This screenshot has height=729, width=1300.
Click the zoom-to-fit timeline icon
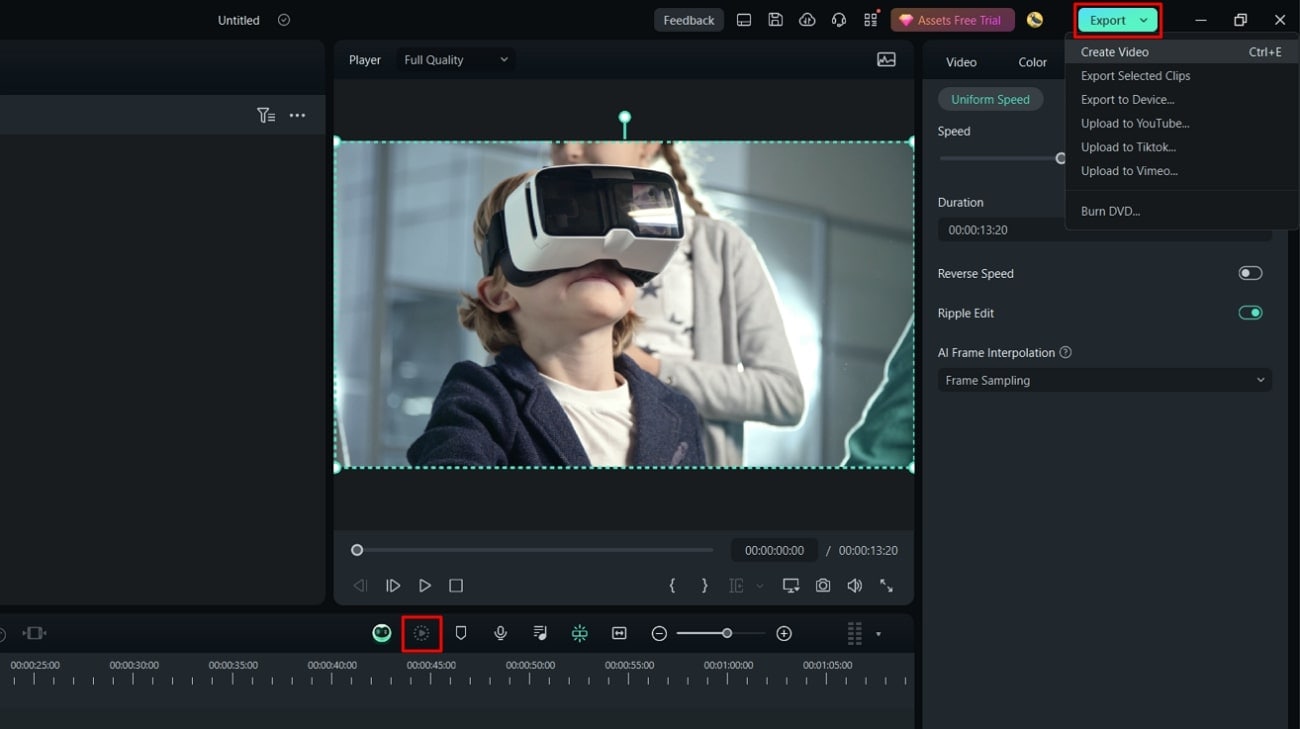(x=619, y=633)
